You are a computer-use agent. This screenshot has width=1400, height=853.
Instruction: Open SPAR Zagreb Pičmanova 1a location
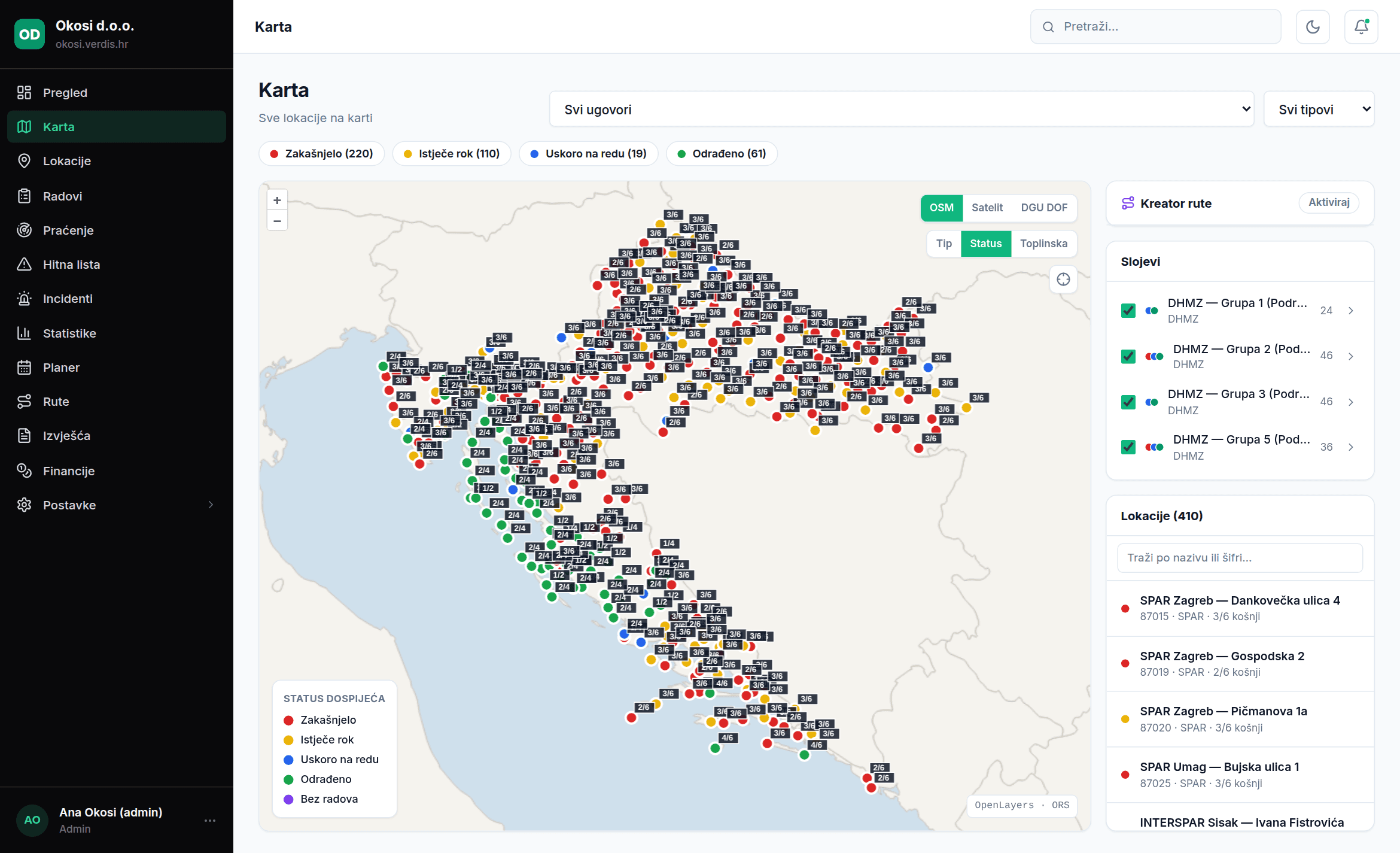point(1240,719)
